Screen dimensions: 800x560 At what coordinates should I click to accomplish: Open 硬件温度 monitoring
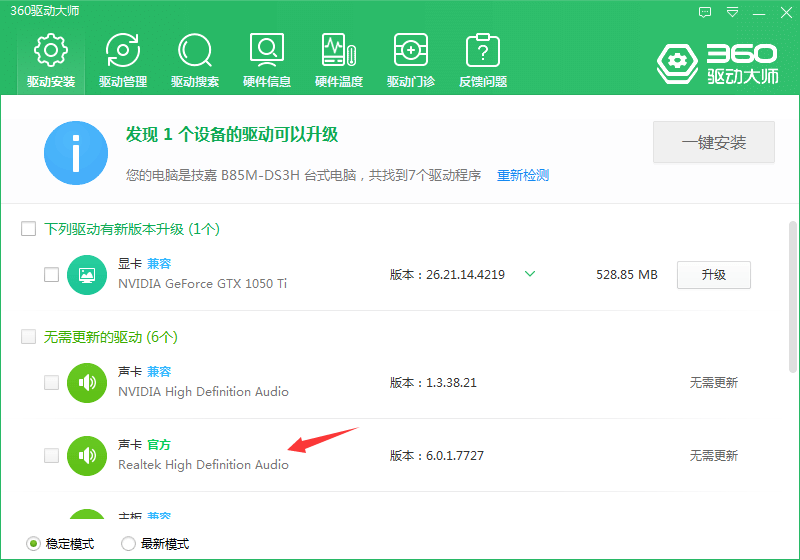(x=339, y=60)
